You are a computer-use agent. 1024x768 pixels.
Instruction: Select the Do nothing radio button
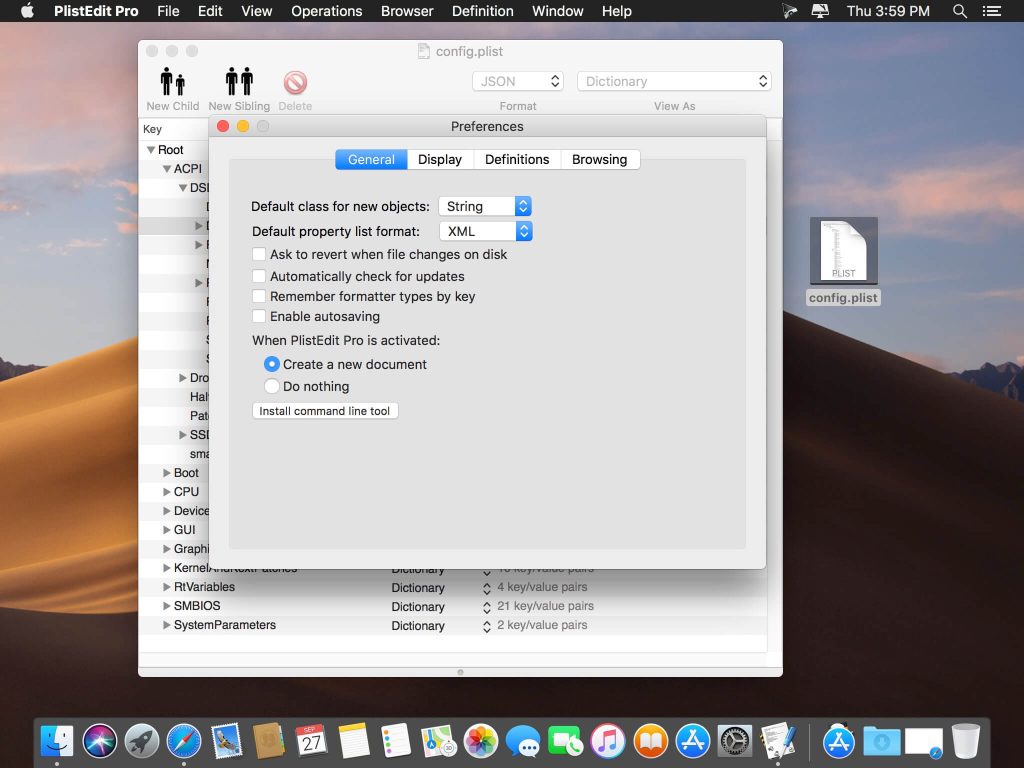pos(271,387)
